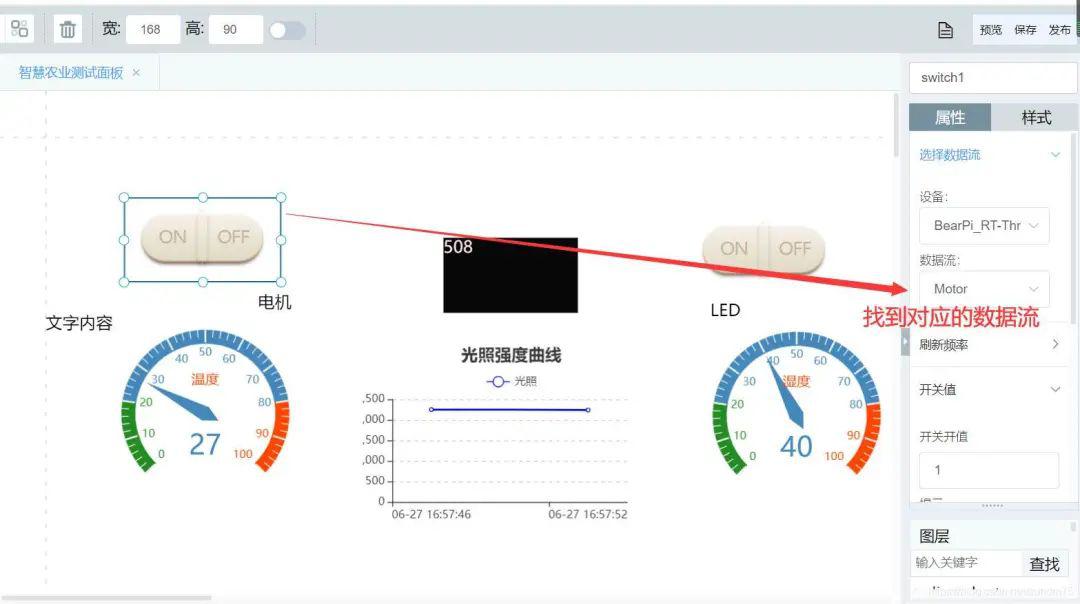Select the gauge showing 40
This screenshot has height=604, width=1080.
(x=796, y=404)
